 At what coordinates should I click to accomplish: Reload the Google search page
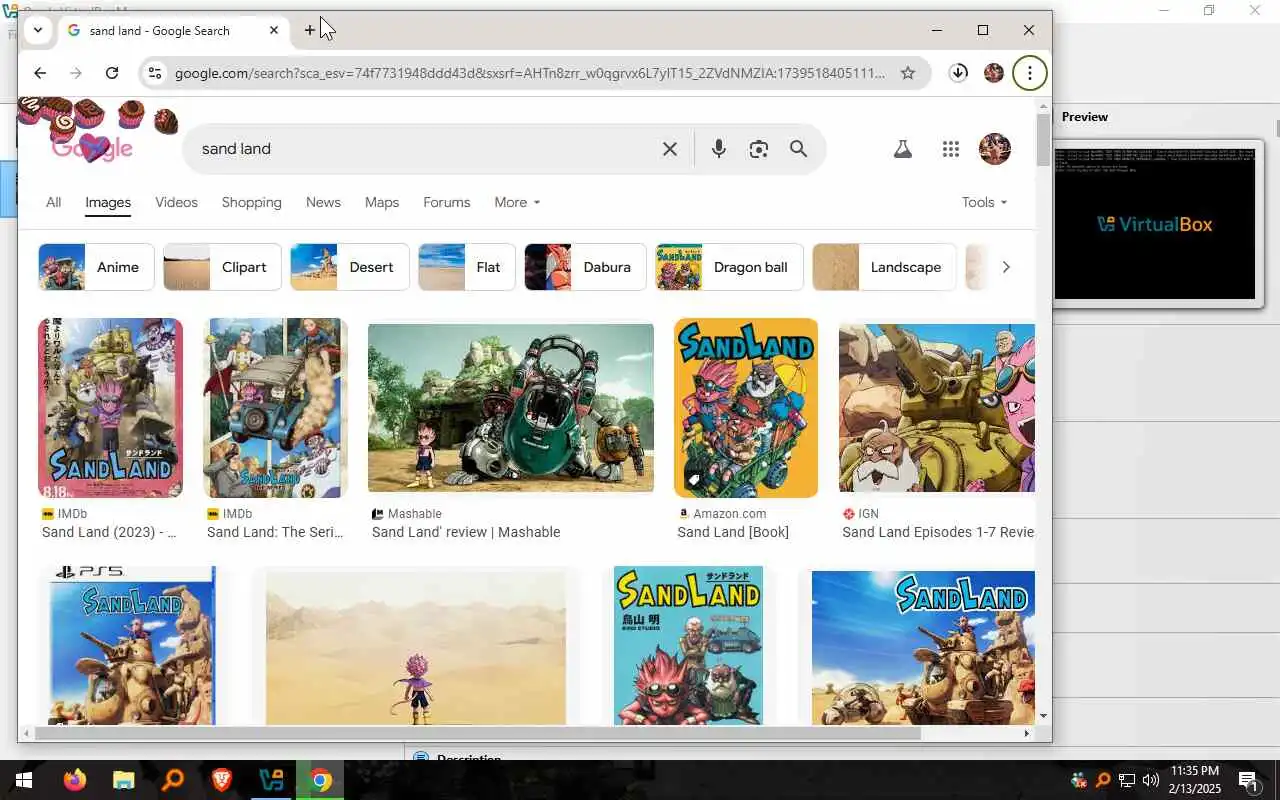tap(112, 73)
